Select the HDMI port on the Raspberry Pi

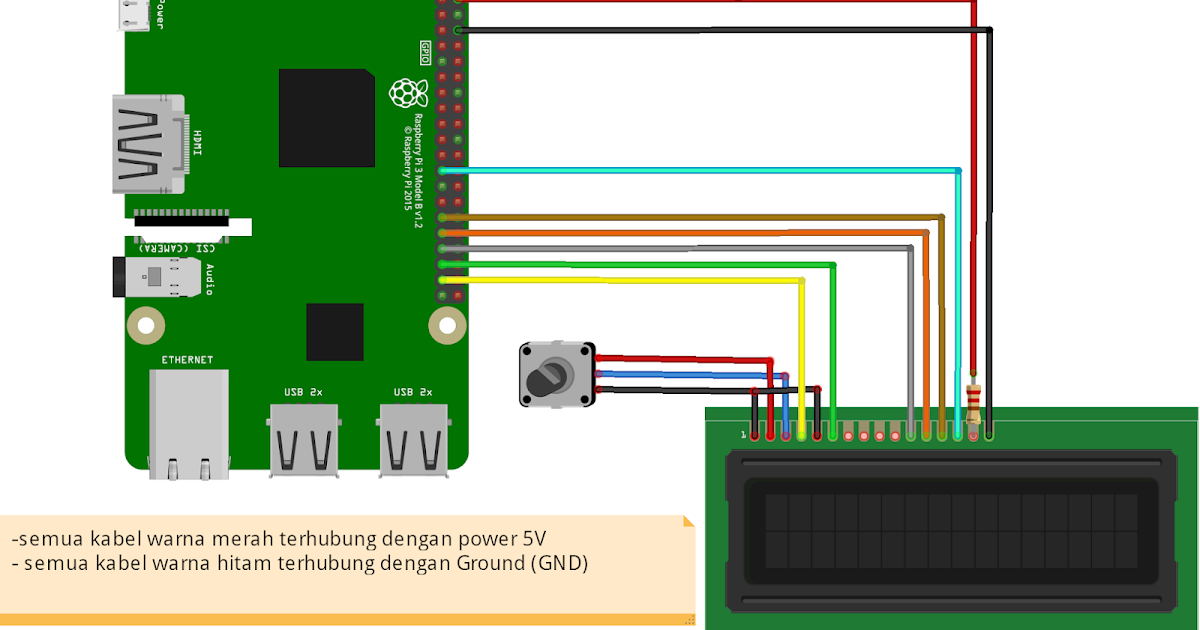[x=148, y=145]
